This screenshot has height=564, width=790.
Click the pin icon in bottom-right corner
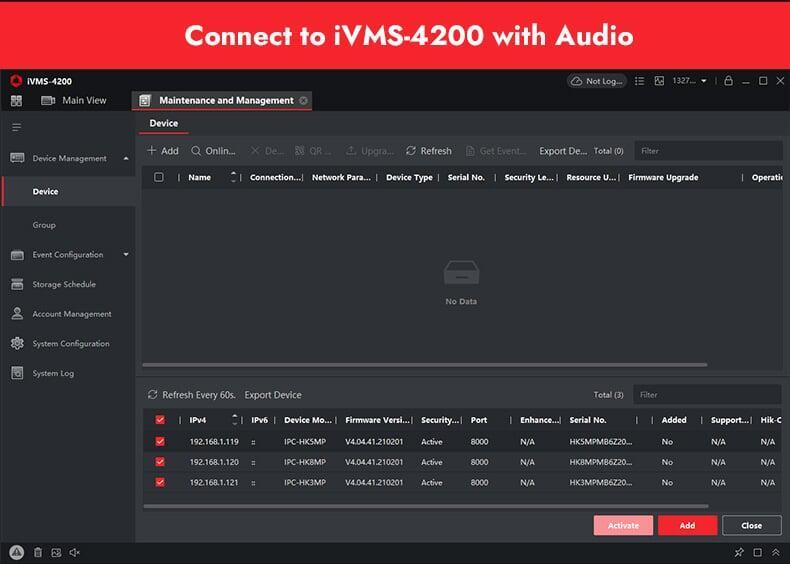(x=739, y=552)
